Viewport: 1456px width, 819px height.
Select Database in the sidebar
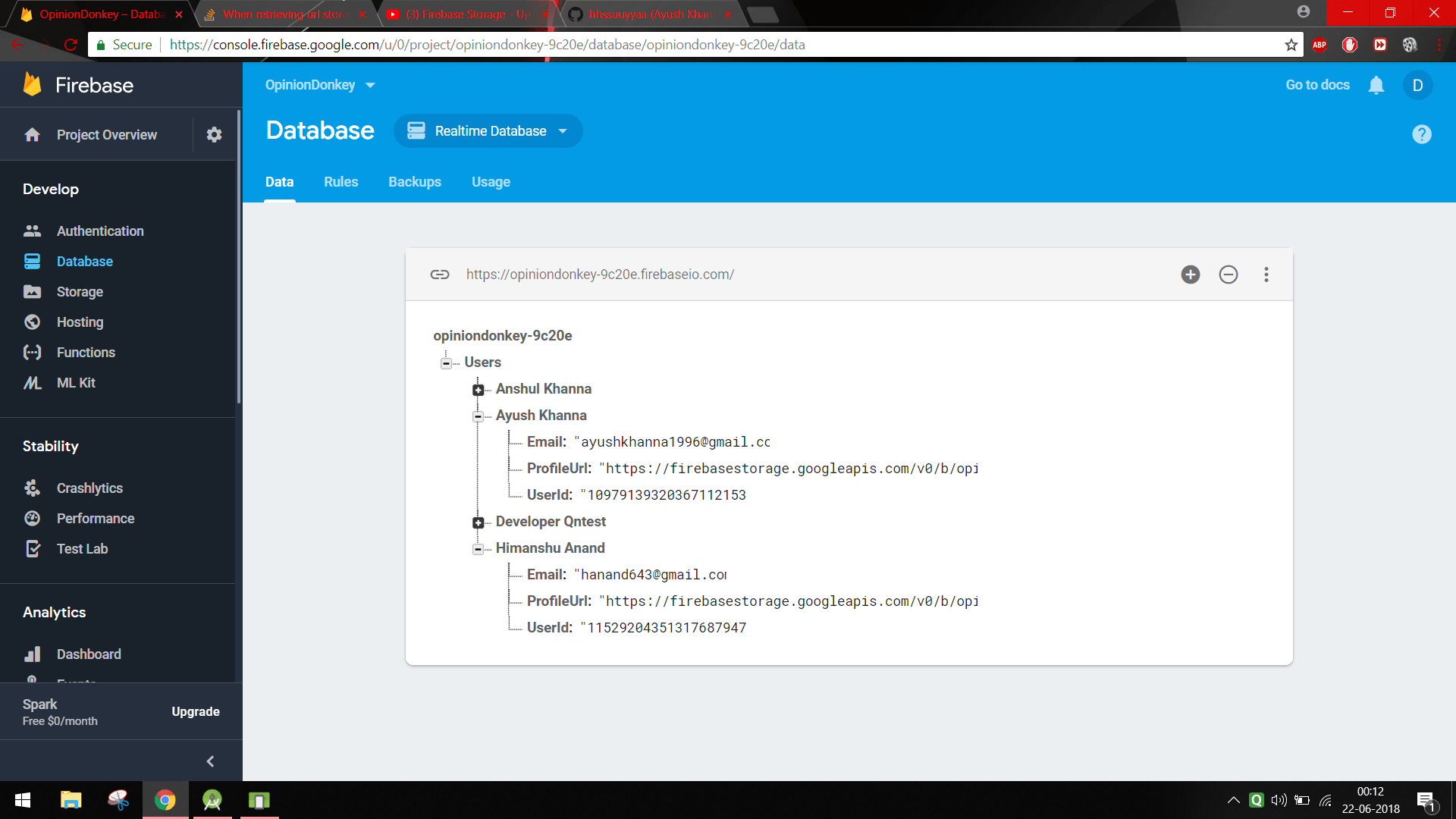click(84, 261)
